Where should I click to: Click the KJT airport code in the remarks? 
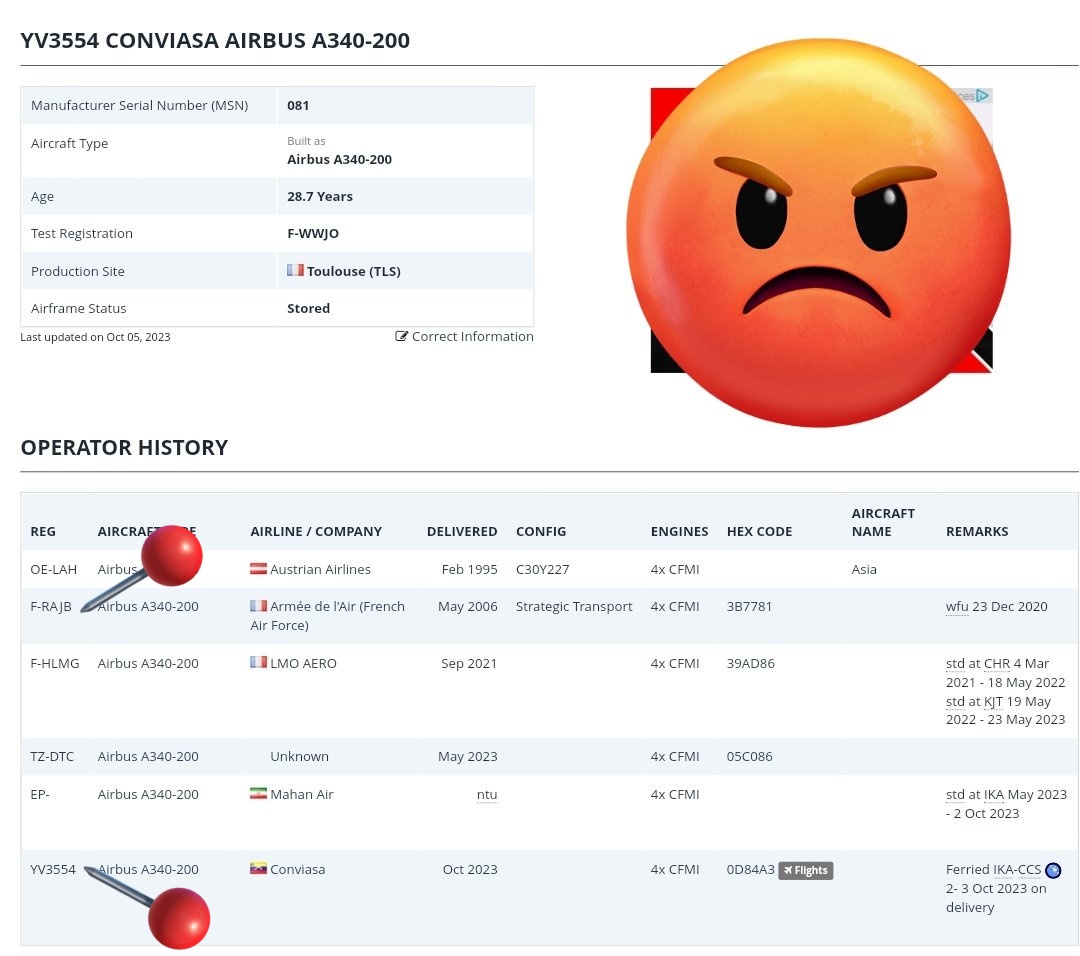[993, 701]
